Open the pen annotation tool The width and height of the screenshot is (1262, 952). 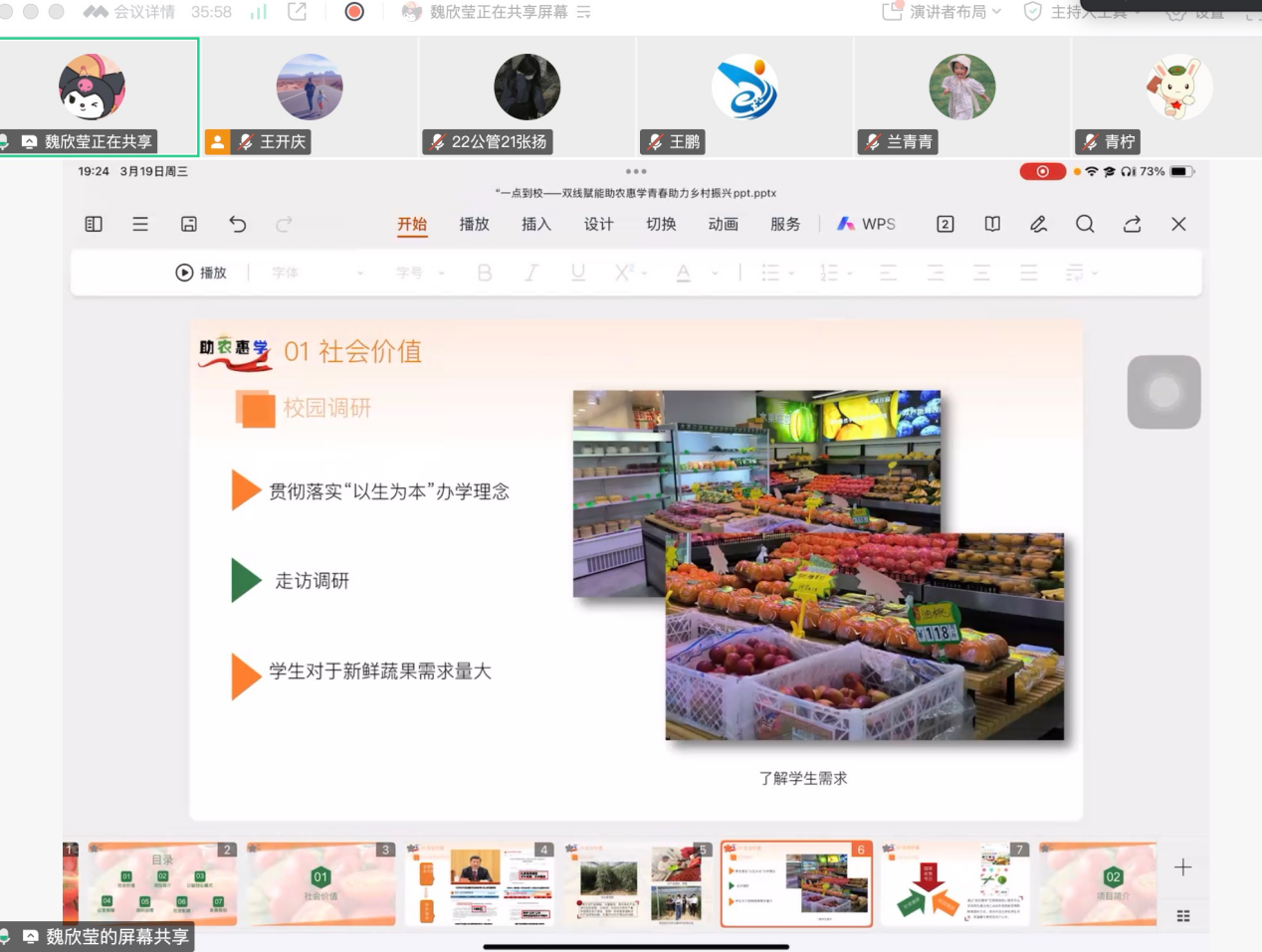pos(1038,224)
